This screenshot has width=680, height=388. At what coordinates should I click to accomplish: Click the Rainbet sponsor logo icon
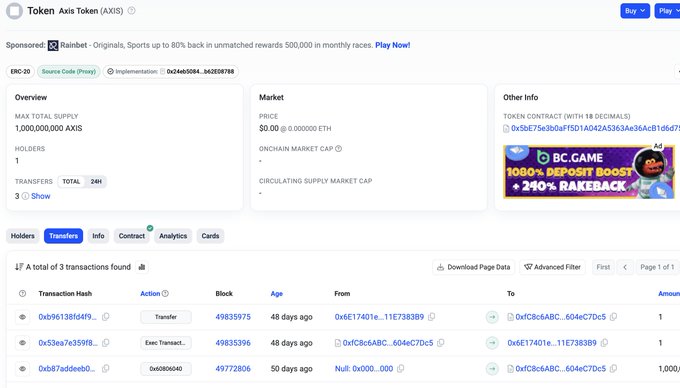tap(53, 45)
